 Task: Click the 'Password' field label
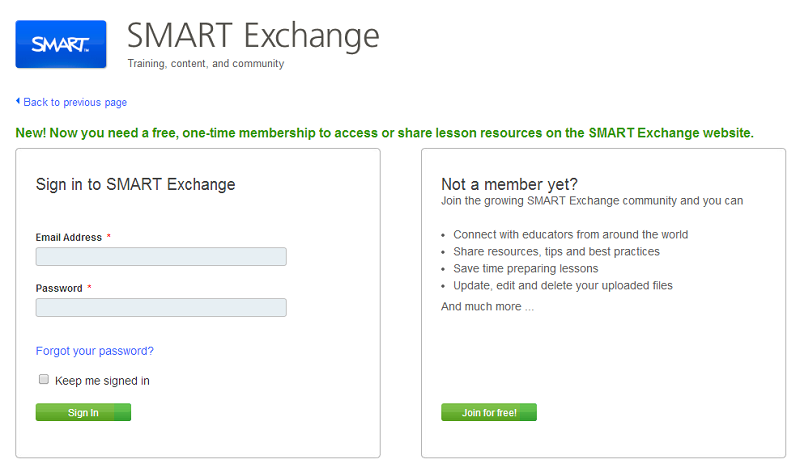(59, 288)
